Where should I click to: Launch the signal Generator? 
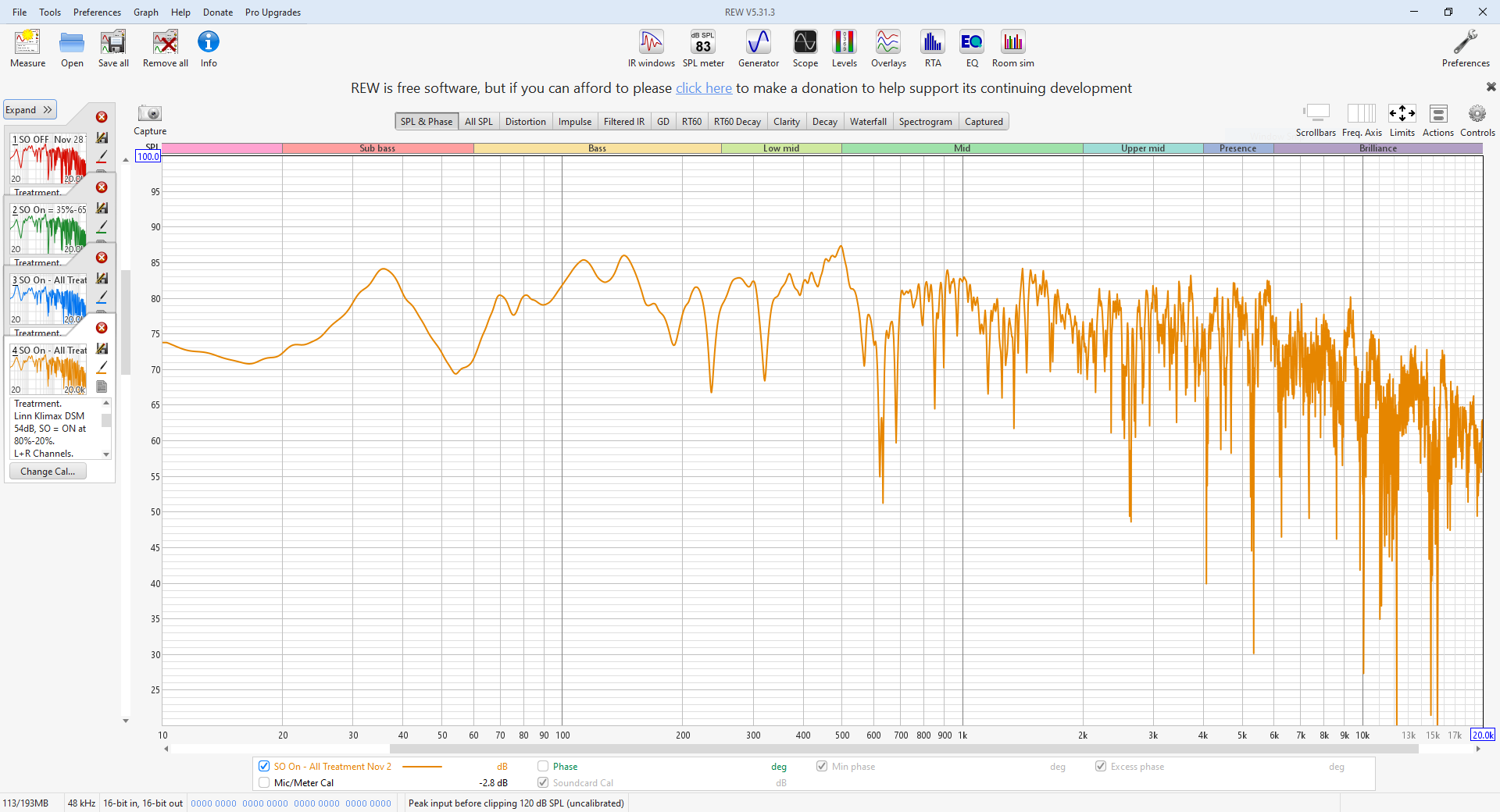pos(758,48)
